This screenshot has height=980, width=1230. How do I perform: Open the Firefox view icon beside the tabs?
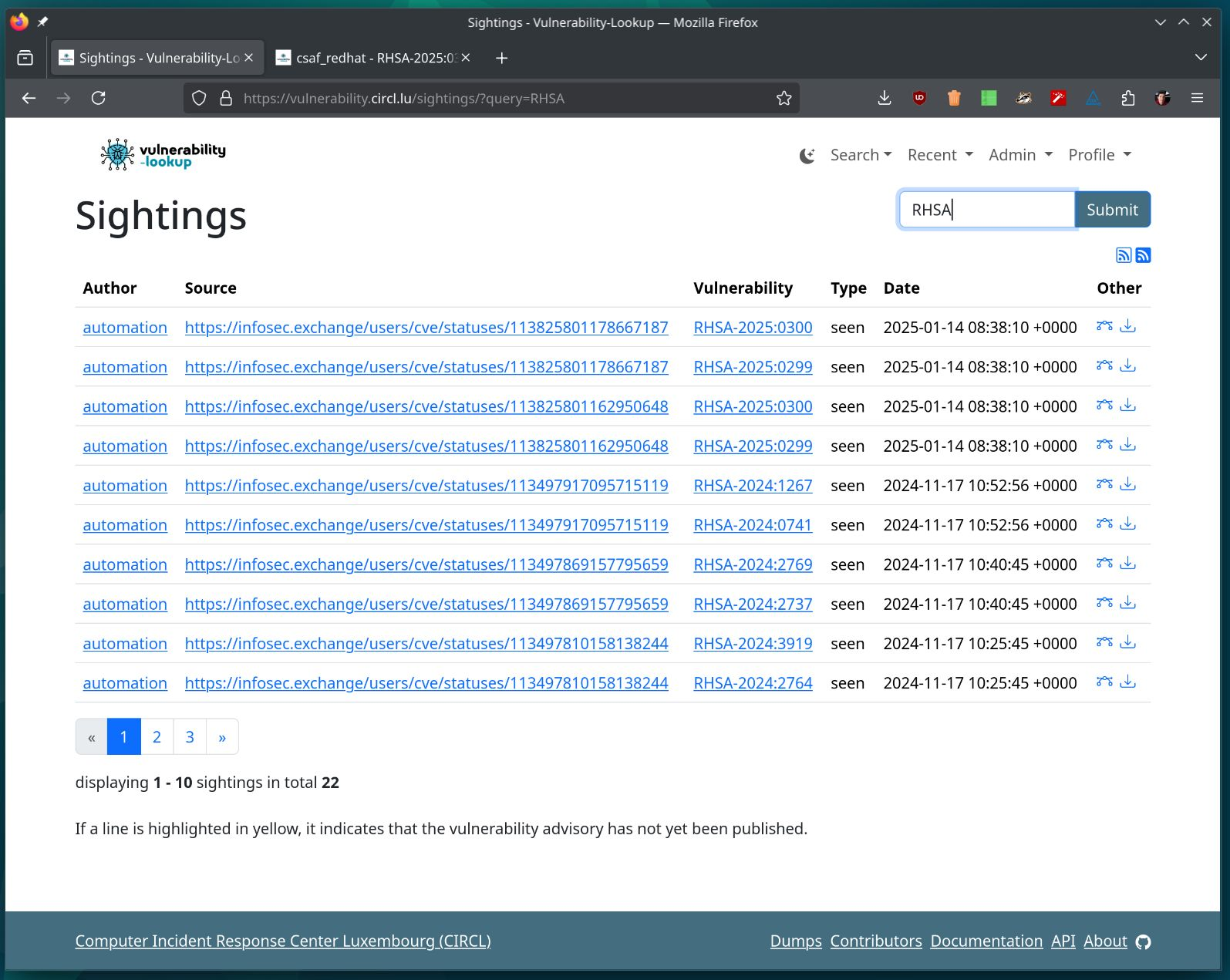25,58
